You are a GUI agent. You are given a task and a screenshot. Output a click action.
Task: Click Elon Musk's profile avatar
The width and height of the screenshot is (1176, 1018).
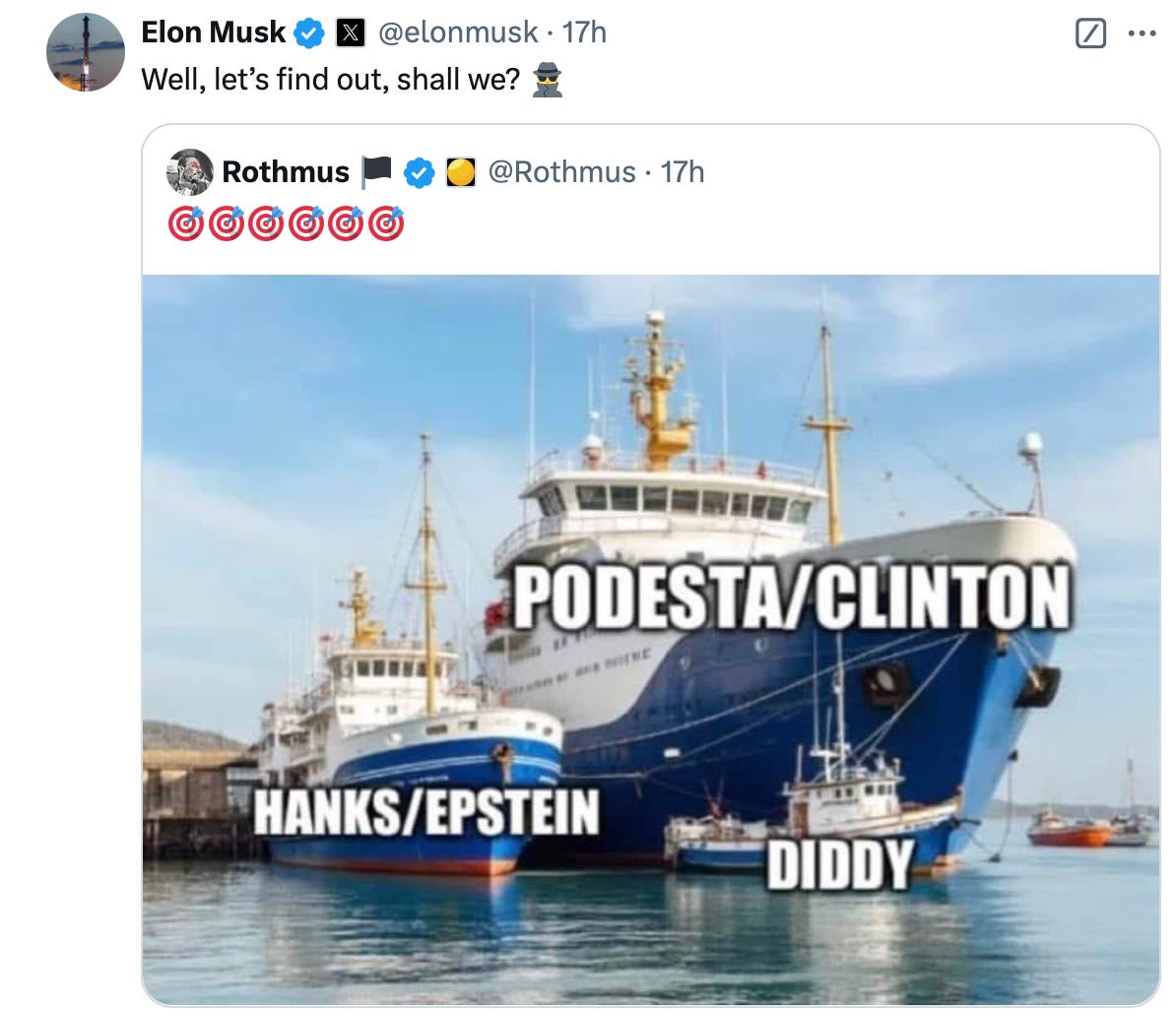point(85,52)
